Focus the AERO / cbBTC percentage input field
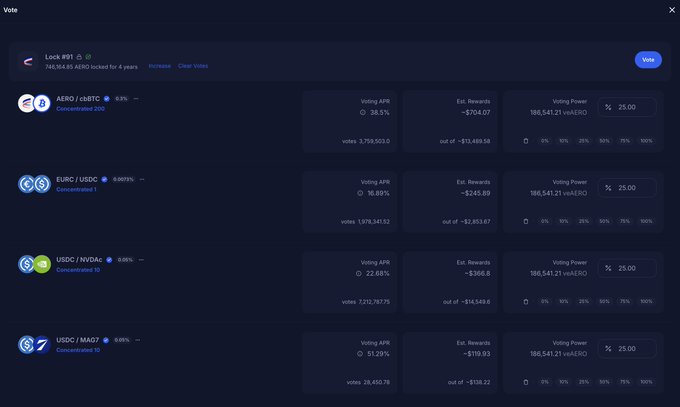The height and width of the screenshot is (407, 680). coord(627,107)
